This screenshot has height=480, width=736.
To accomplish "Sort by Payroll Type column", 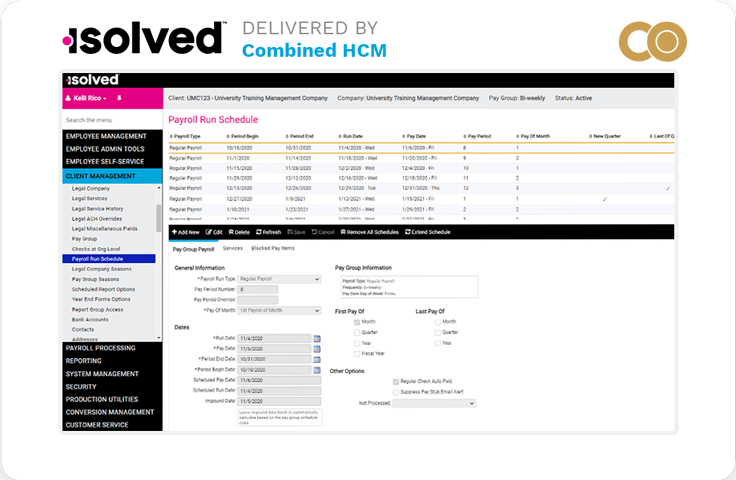I will 185,136.
